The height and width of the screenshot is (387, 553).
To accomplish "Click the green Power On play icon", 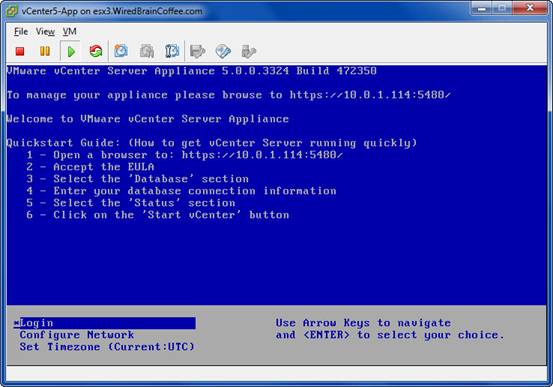I will coord(71,52).
